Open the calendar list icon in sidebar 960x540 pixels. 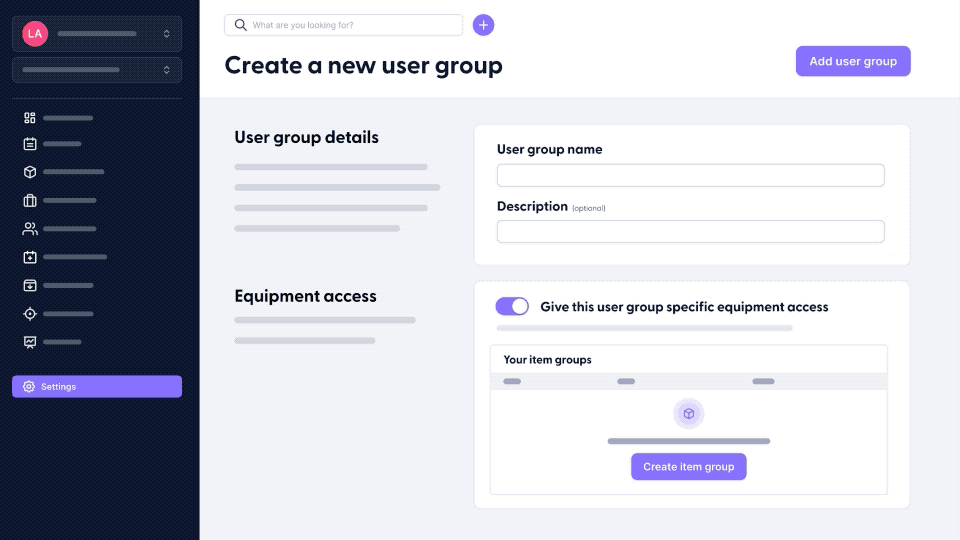[x=29, y=144]
